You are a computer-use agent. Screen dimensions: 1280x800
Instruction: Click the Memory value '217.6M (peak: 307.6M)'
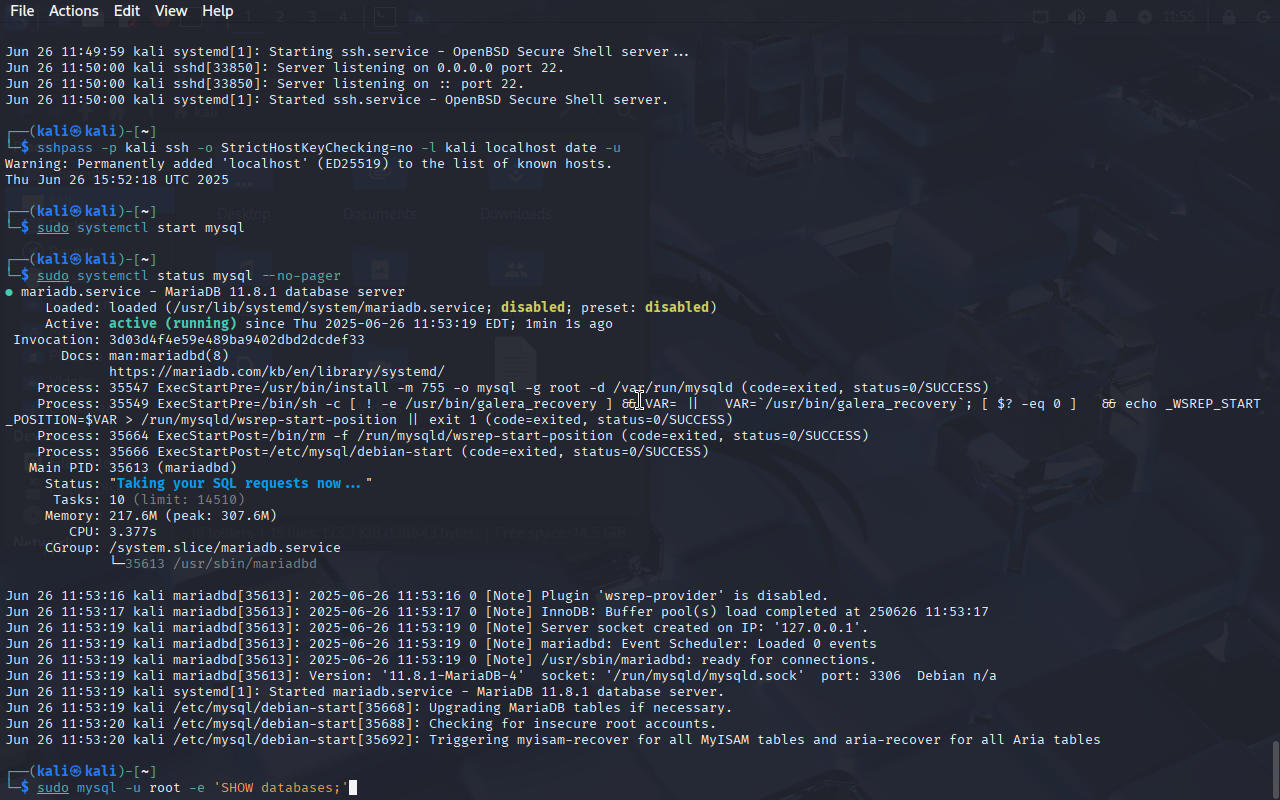tap(193, 516)
